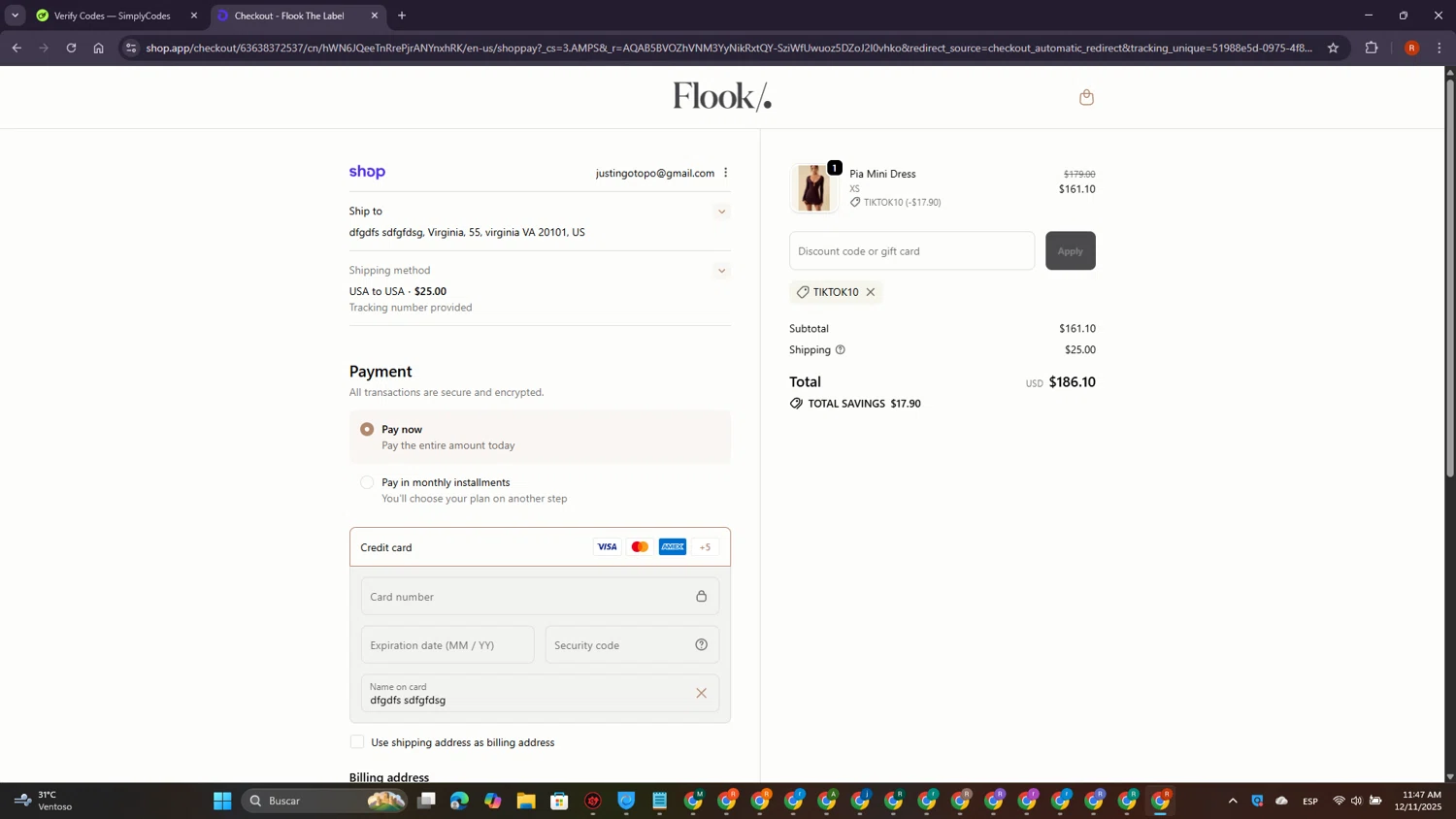Check Use shipping address as billing address
The height and width of the screenshot is (819, 1456).
point(357,742)
